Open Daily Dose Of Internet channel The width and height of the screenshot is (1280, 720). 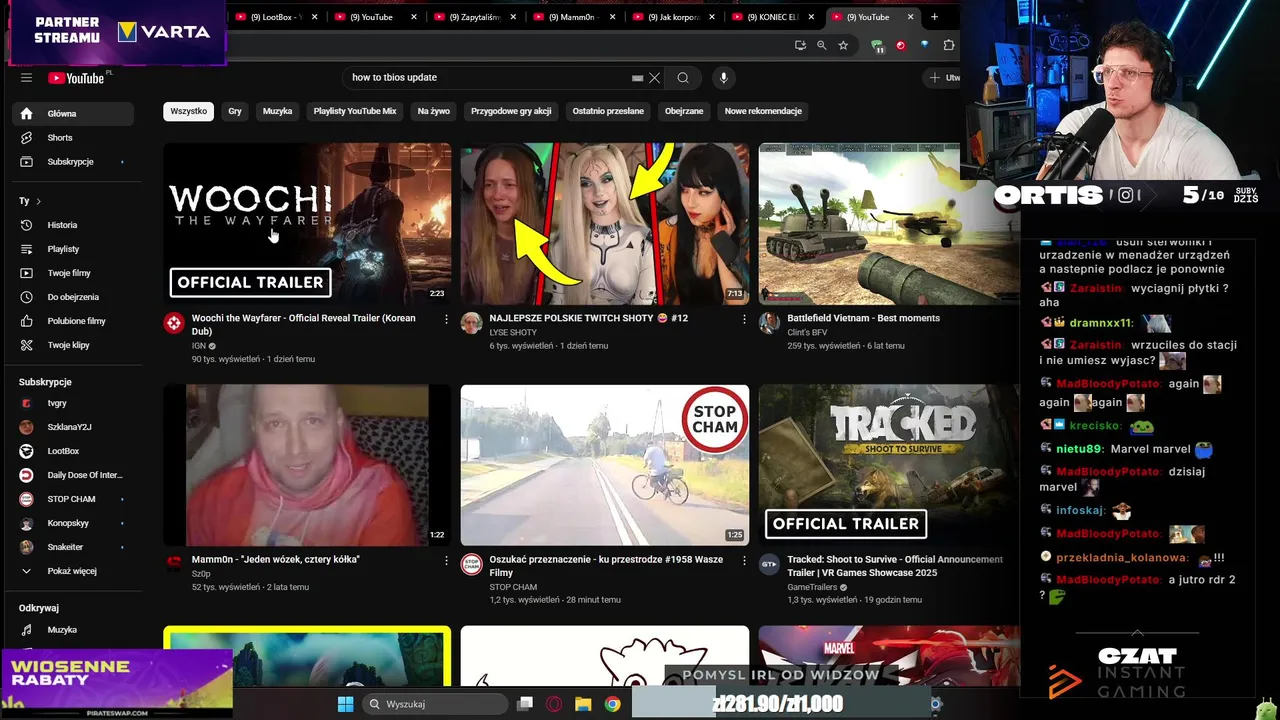coord(73,475)
